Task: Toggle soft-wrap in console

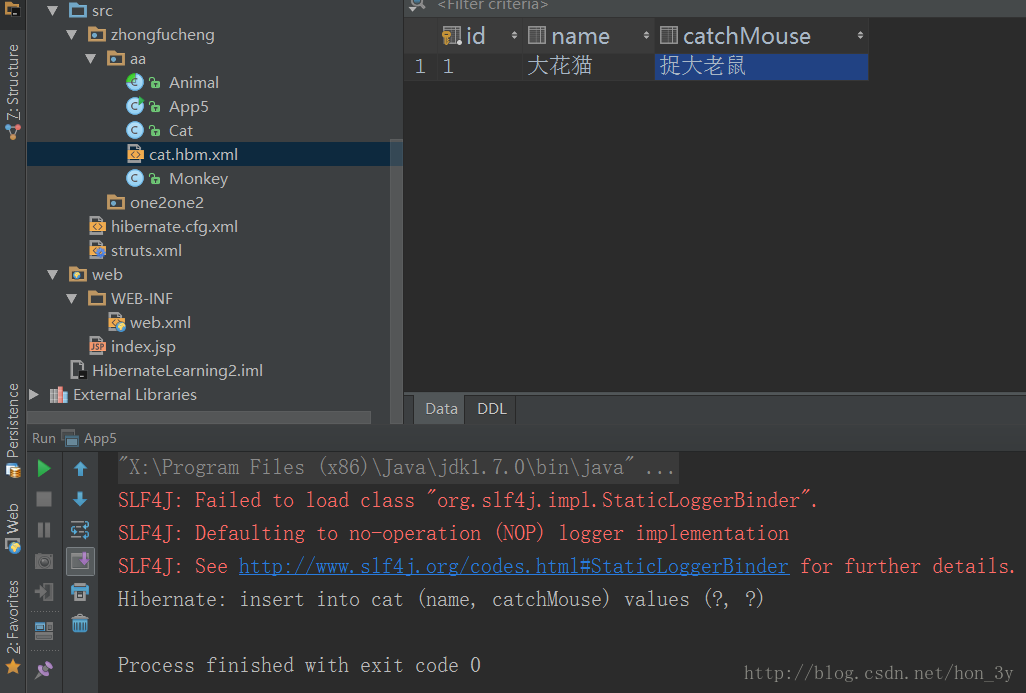Action: 80,530
